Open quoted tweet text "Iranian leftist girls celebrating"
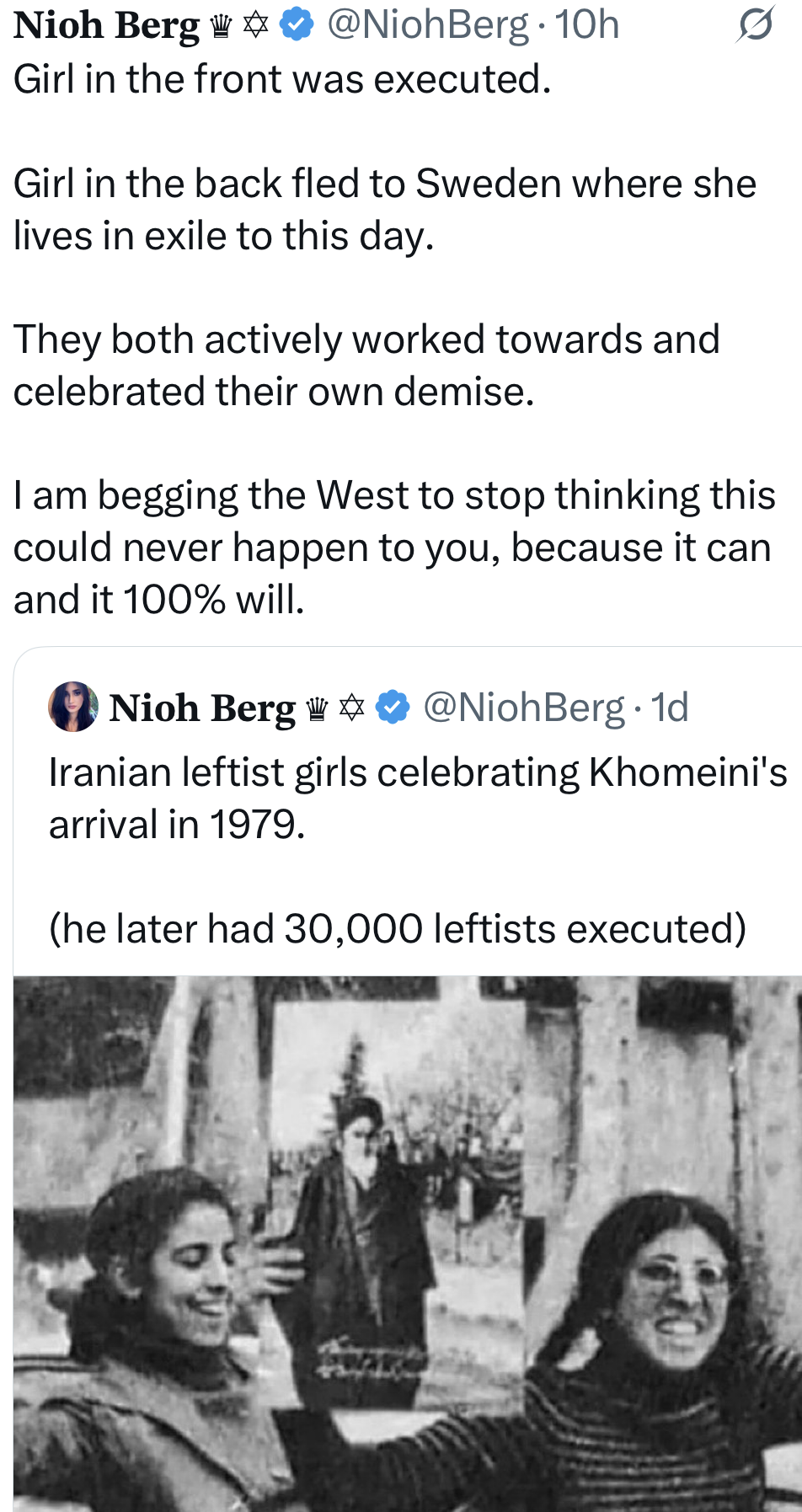The width and height of the screenshot is (802, 1512). 417,798
